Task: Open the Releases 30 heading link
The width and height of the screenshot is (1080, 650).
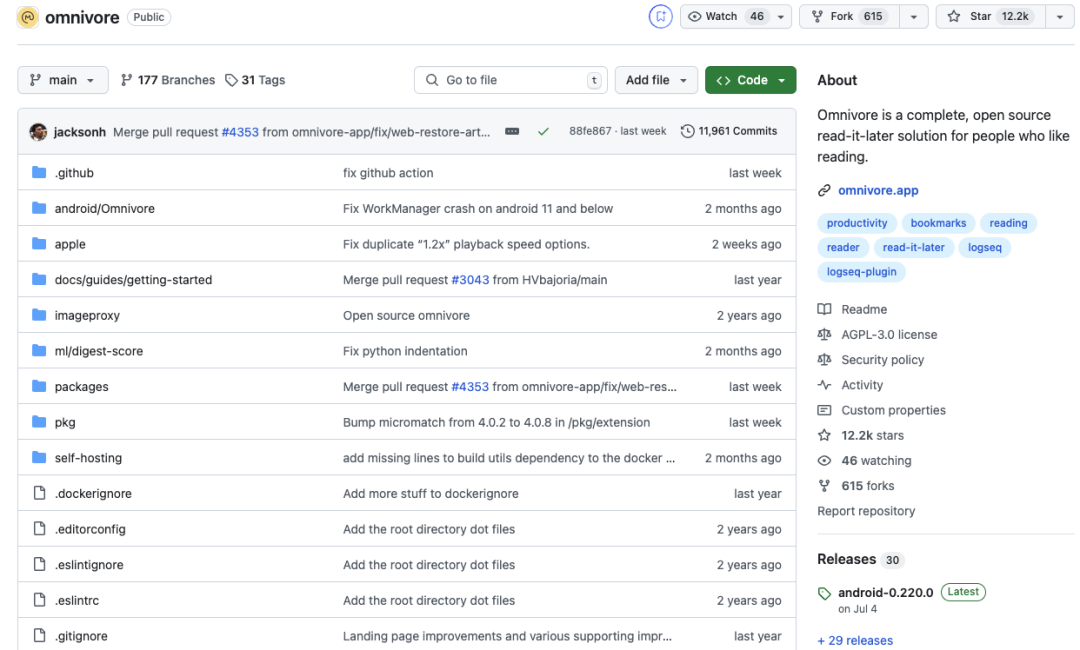Action: 860,559
